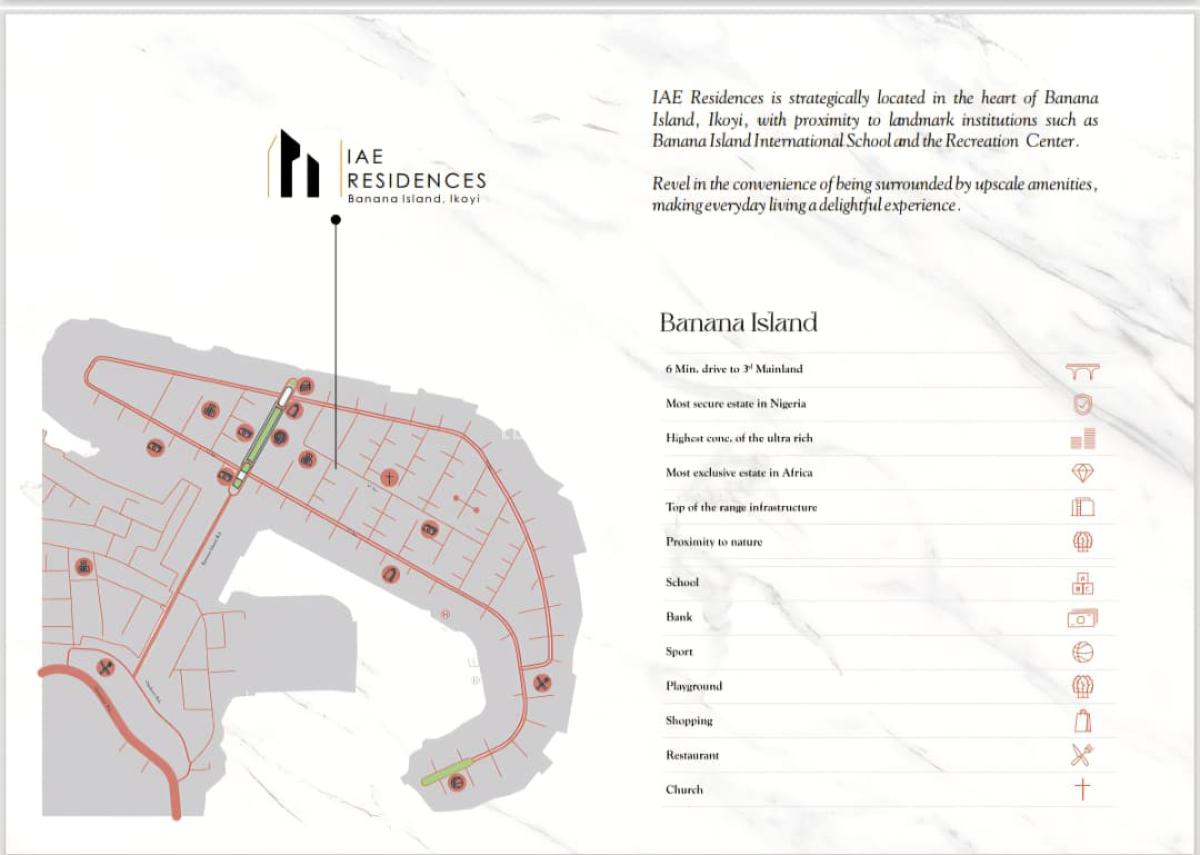Click the shield icon for most secure estate
Image resolution: width=1200 pixels, height=855 pixels.
click(1082, 404)
